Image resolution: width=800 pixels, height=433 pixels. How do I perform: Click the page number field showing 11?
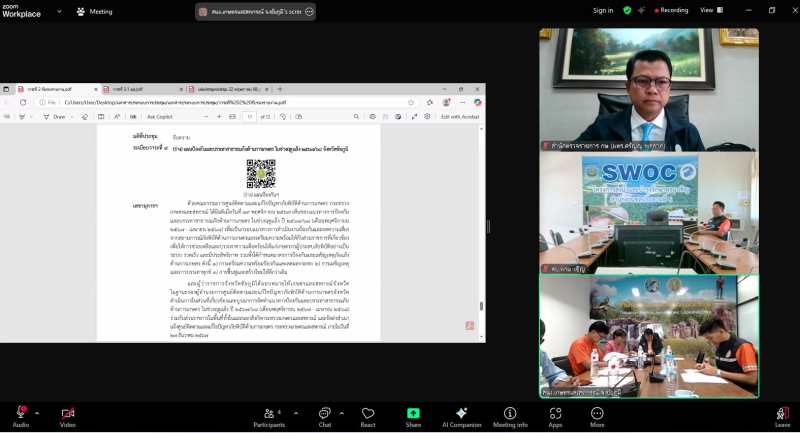click(249, 117)
